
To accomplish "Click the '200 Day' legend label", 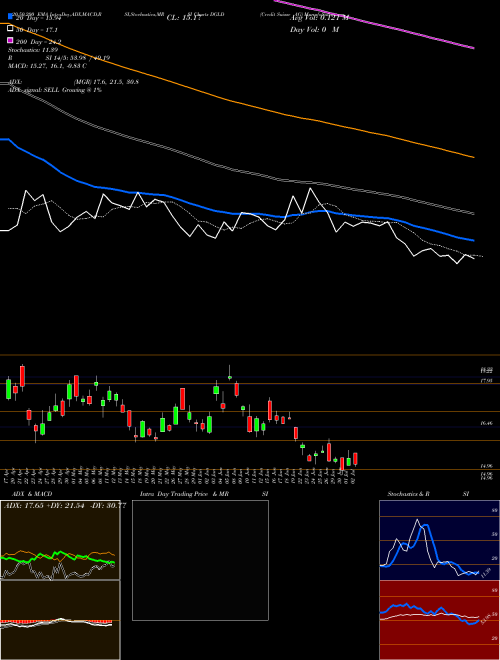I will (x=38, y=42).
